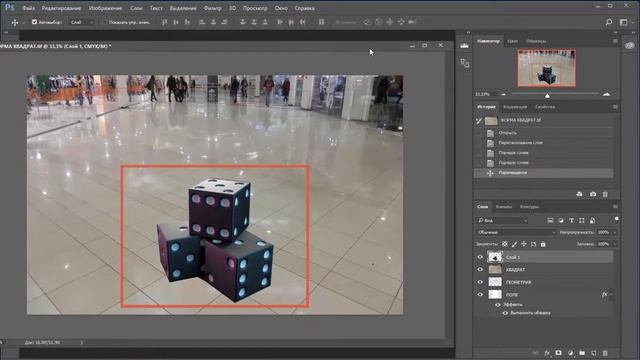This screenshot has height=360, width=640.
Task: Collapse the ПОЛЕ layer effects list arrow
Action: point(611,294)
